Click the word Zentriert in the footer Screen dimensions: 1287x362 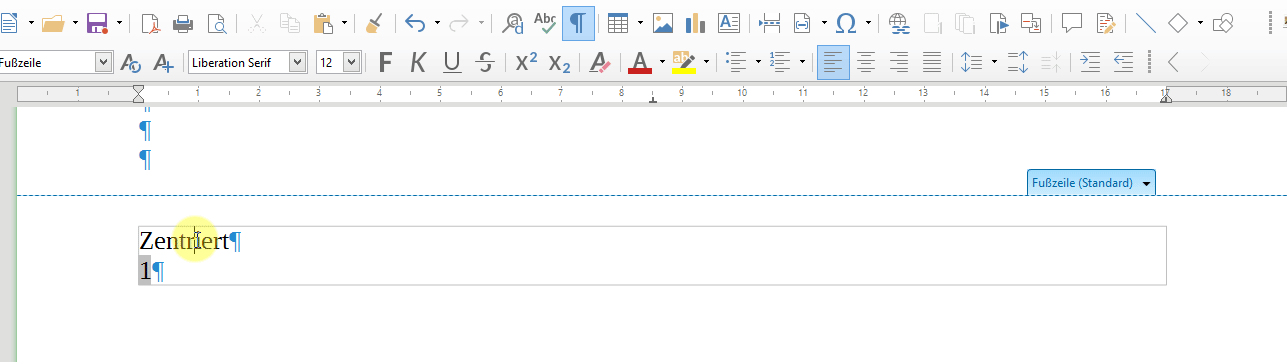pyautogui.click(x=184, y=241)
